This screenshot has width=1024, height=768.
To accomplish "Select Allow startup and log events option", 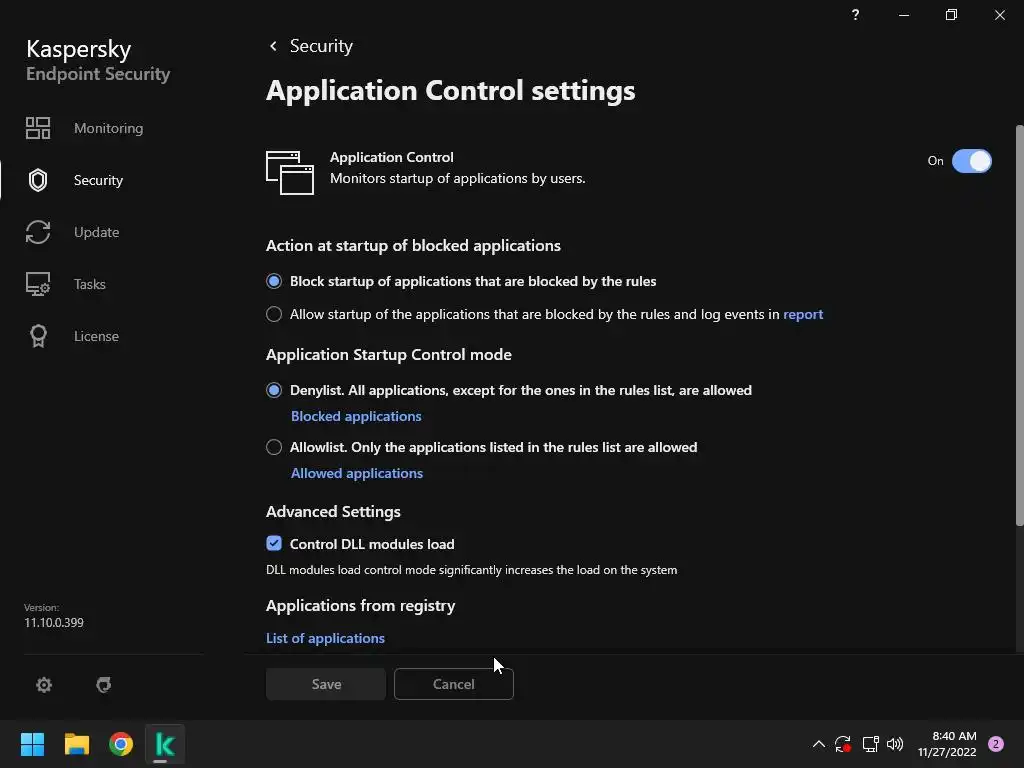I will (274, 314).
